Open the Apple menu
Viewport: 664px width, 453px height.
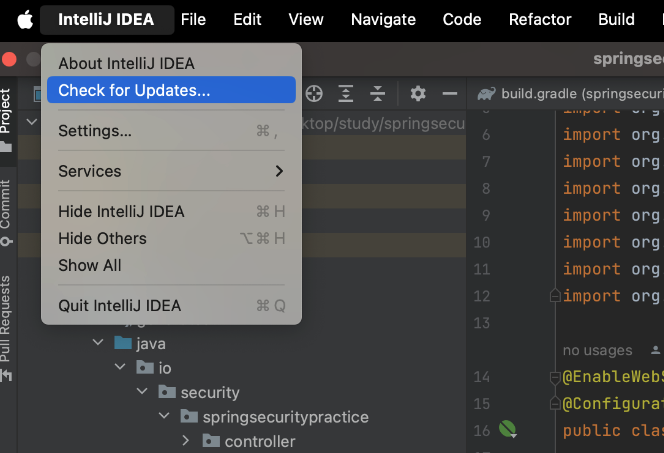25,20
